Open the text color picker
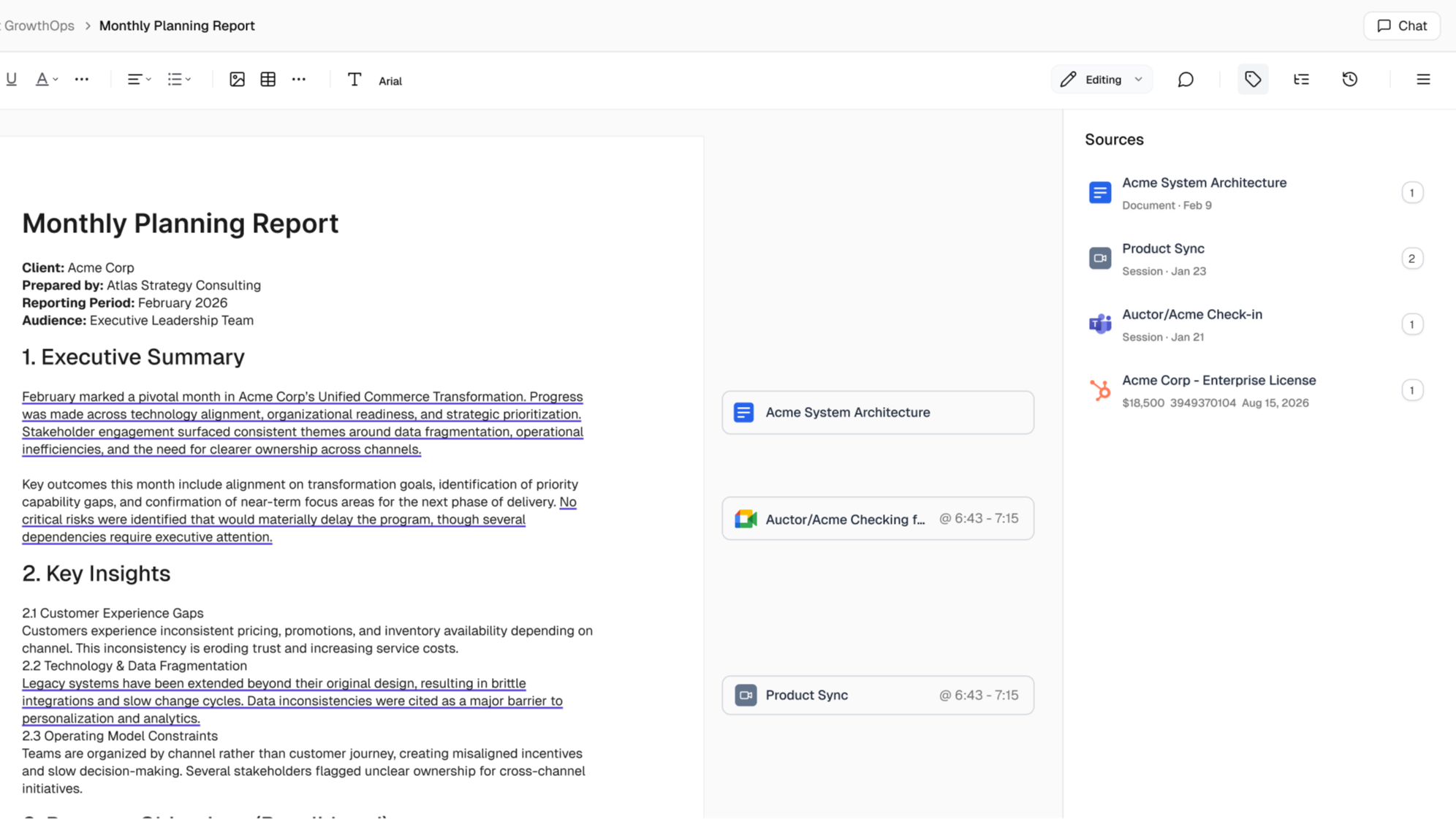The width and height of the screenshot is (1456, 819). point(47,80)
